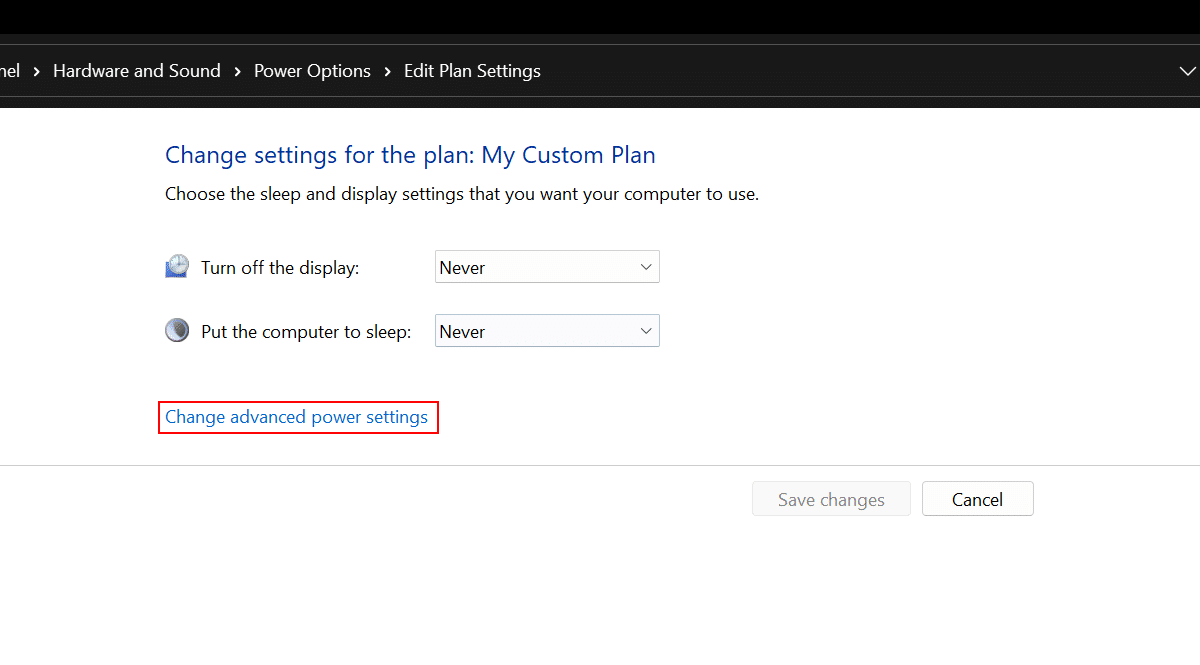1200x665 pixels.
Task: Click the moon icon beside Put computer to sleep
Action: click(177, 331)
